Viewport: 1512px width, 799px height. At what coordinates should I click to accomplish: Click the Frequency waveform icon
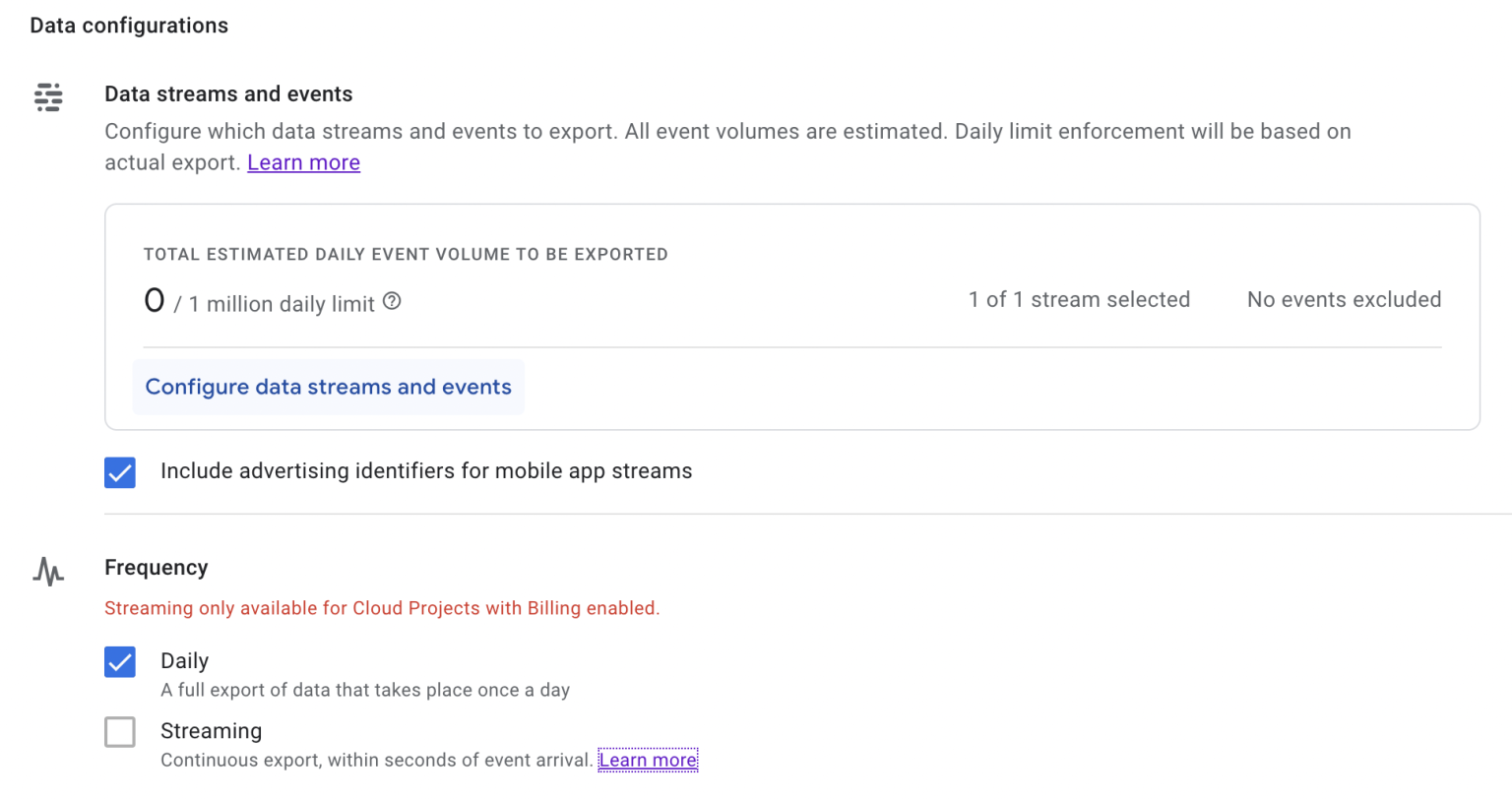tap(48, 571)
